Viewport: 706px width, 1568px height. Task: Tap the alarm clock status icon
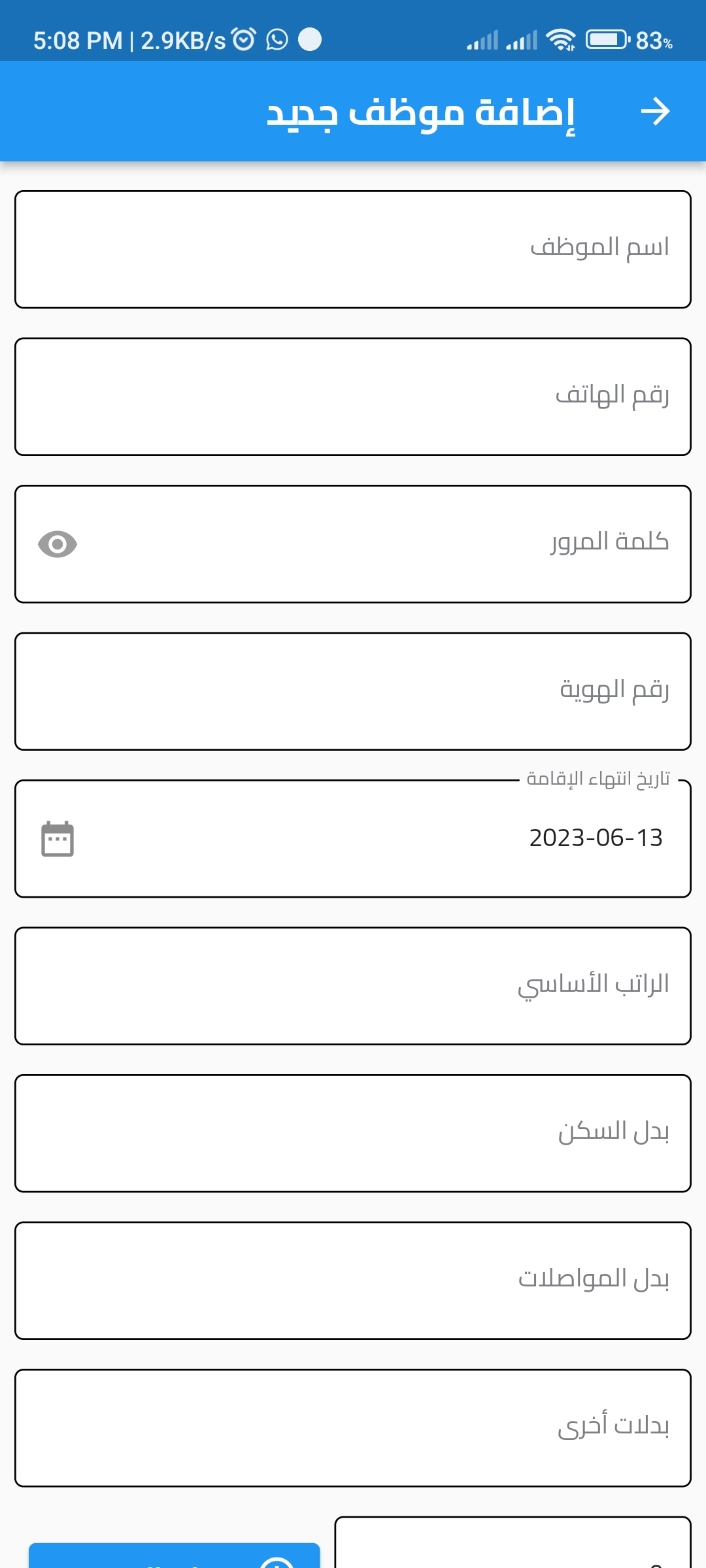coord(244,40)
